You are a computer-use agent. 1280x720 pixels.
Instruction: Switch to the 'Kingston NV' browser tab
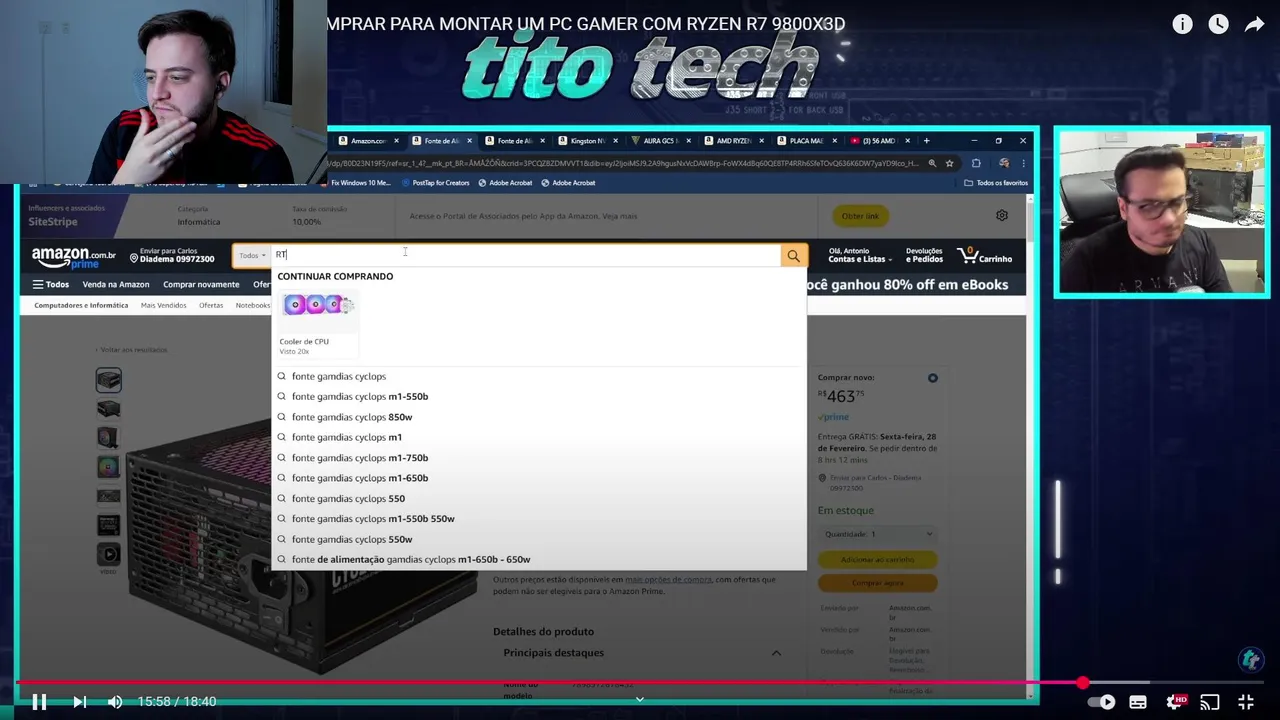[x=587, y=141]
